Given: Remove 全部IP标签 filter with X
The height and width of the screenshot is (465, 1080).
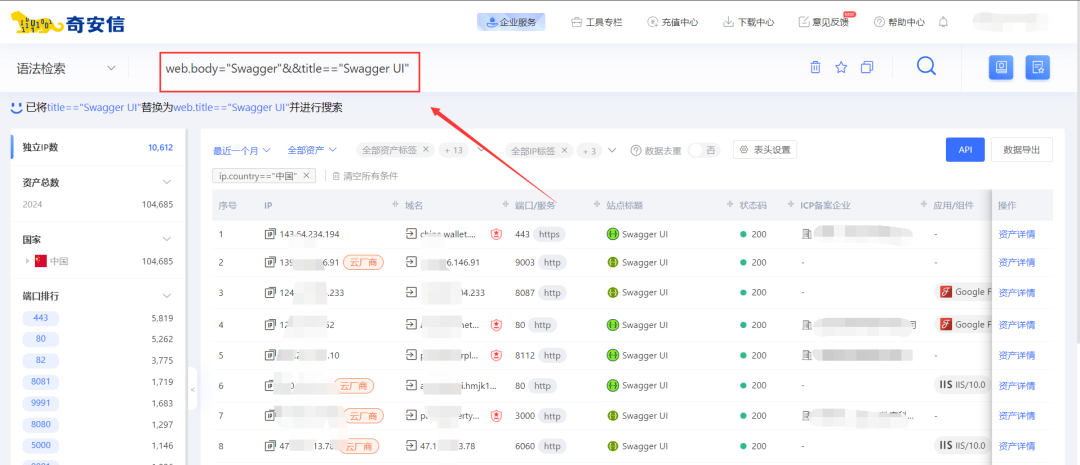Looking at the screenshot, I should (x=564, y=149).
